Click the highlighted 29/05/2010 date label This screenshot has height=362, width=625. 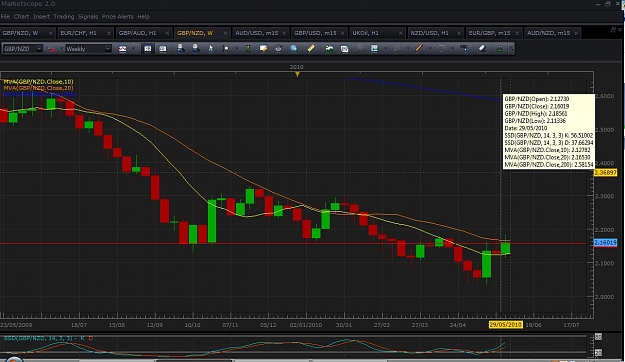[505, 325]
